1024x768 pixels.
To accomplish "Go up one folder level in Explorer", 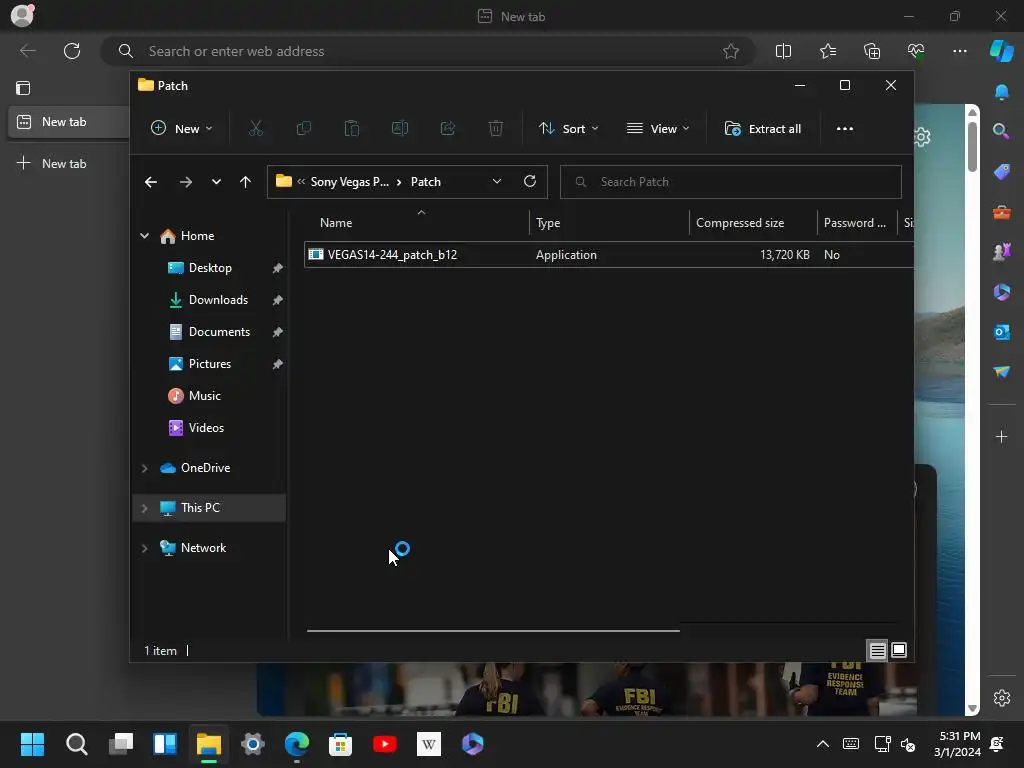I will pyautogui.click(x=245, y=182).
